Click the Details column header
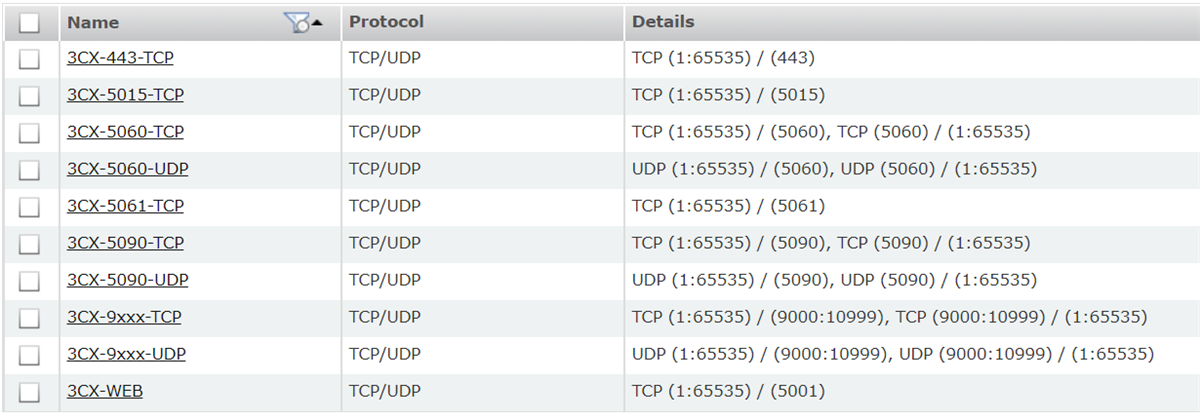1200x419 pixels. click(x=662, y=21)
